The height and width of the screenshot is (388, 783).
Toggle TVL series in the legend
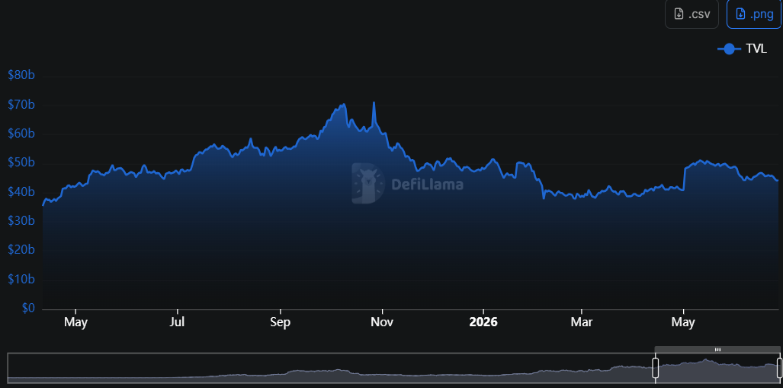tap(742, 49)
